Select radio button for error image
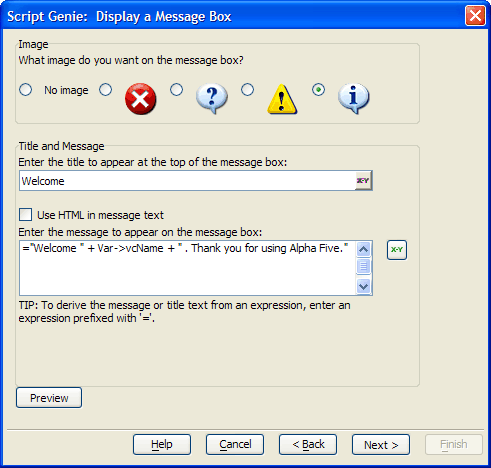 (106, 90)
